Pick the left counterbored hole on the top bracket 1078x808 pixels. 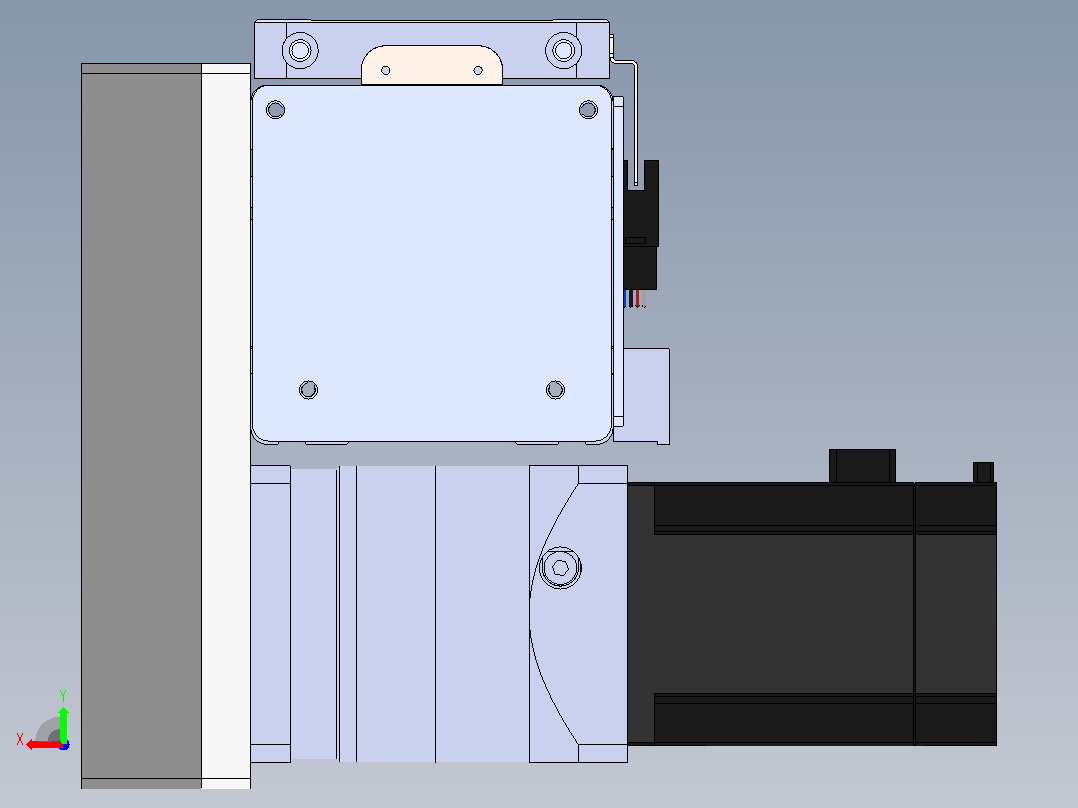pos(300,50)
